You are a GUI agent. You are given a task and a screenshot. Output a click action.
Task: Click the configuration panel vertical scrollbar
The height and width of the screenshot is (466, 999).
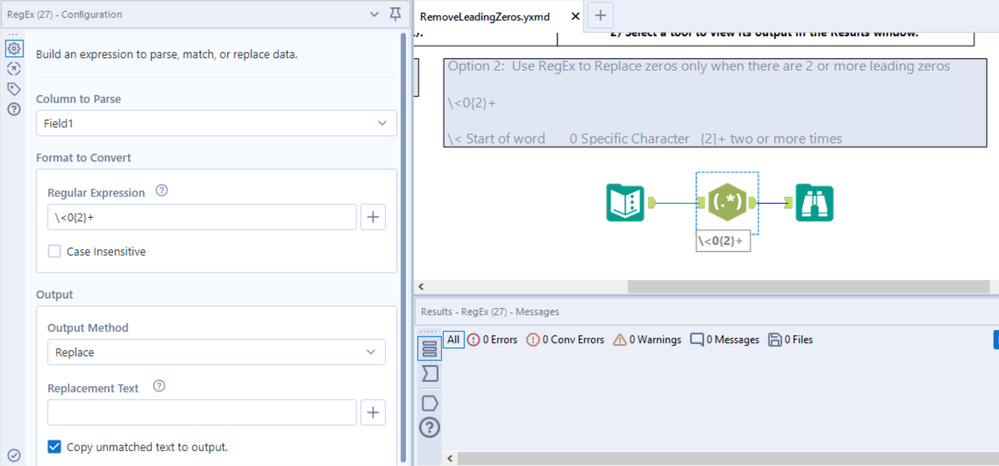tap(403, 247)
